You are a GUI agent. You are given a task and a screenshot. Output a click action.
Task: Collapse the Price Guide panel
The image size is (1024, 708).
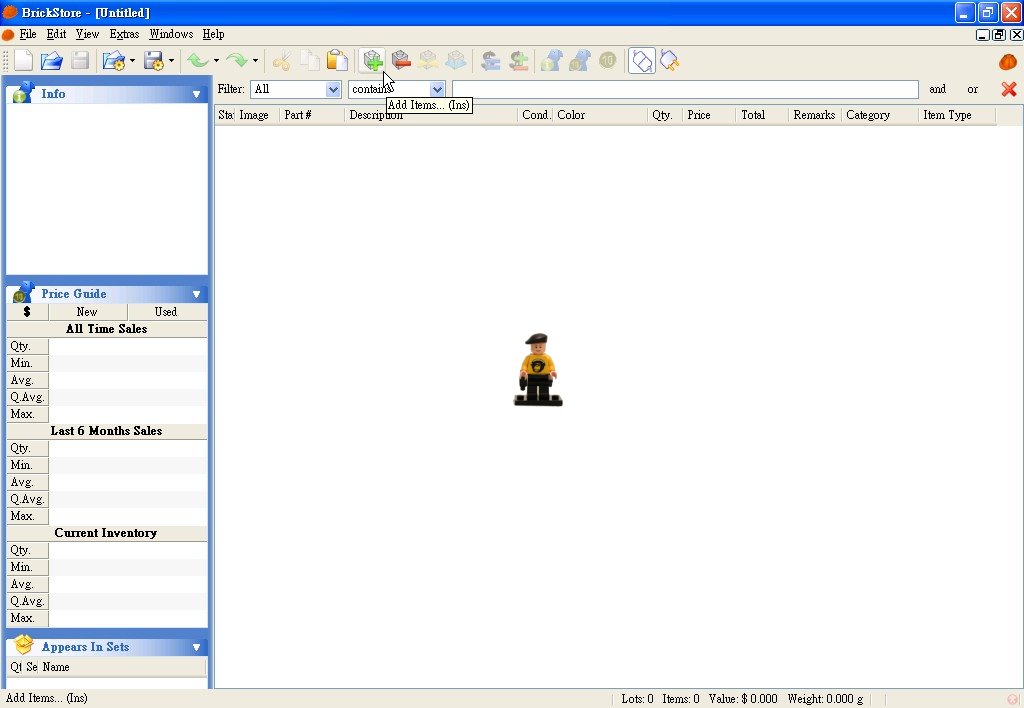[196, 295]
